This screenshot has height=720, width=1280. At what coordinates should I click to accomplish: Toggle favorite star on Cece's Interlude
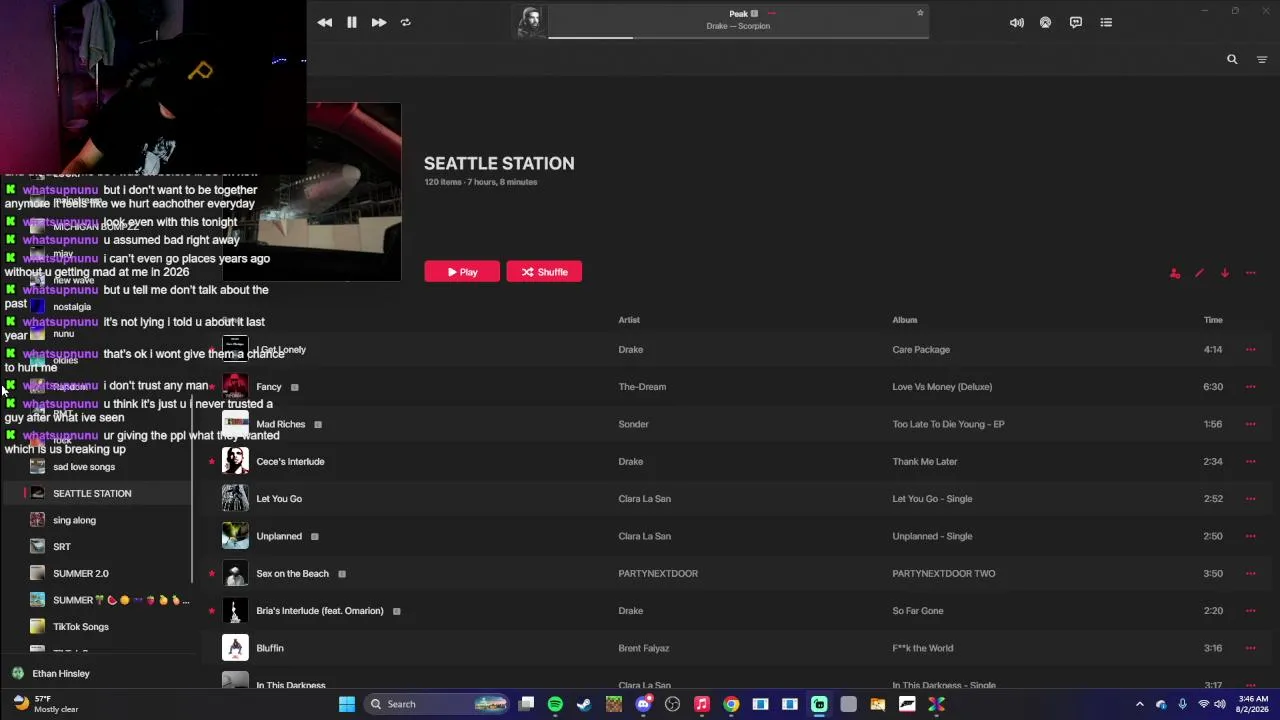tap(212, 462)
